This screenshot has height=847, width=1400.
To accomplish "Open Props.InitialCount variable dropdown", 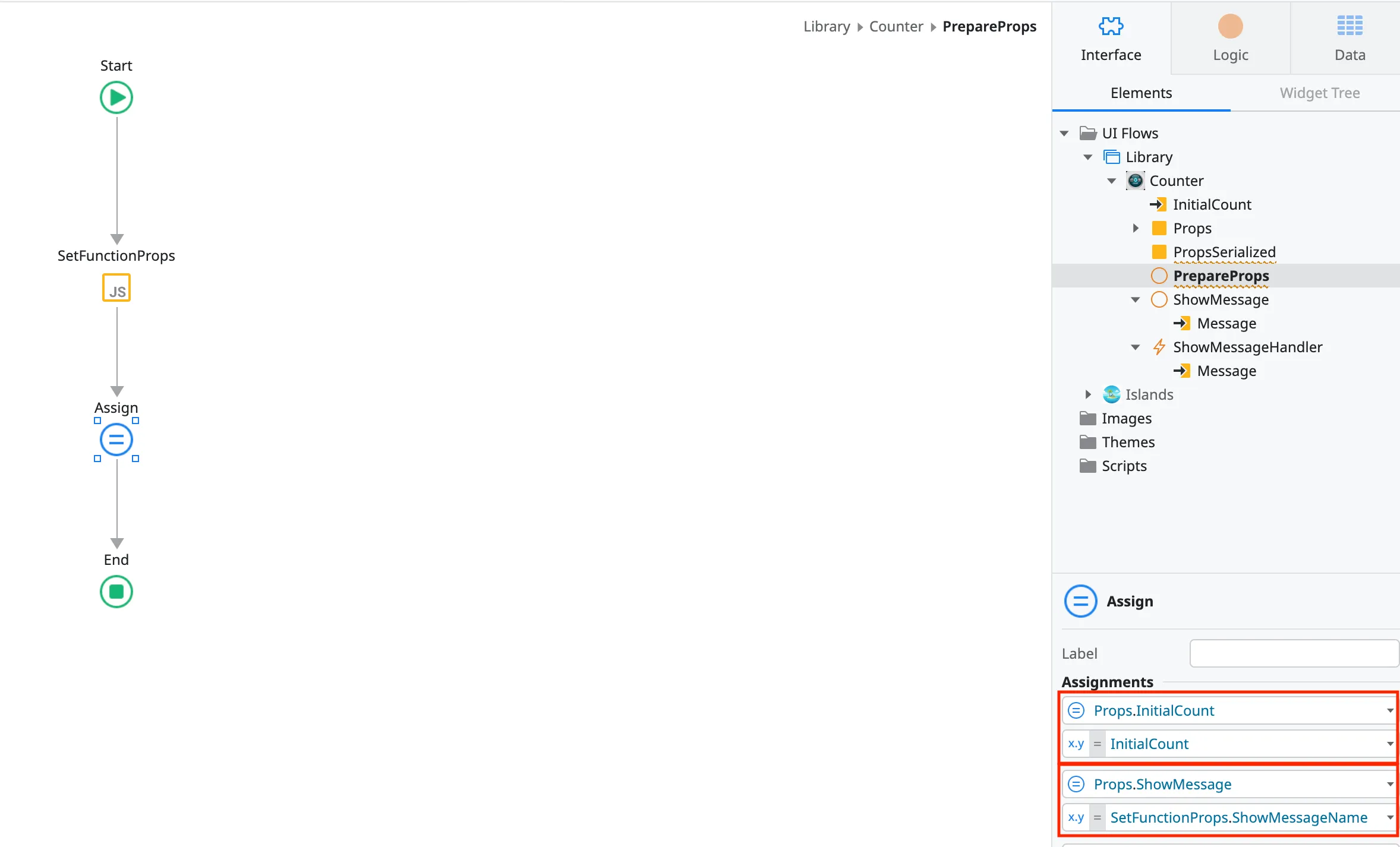I will pos(1389,710).
